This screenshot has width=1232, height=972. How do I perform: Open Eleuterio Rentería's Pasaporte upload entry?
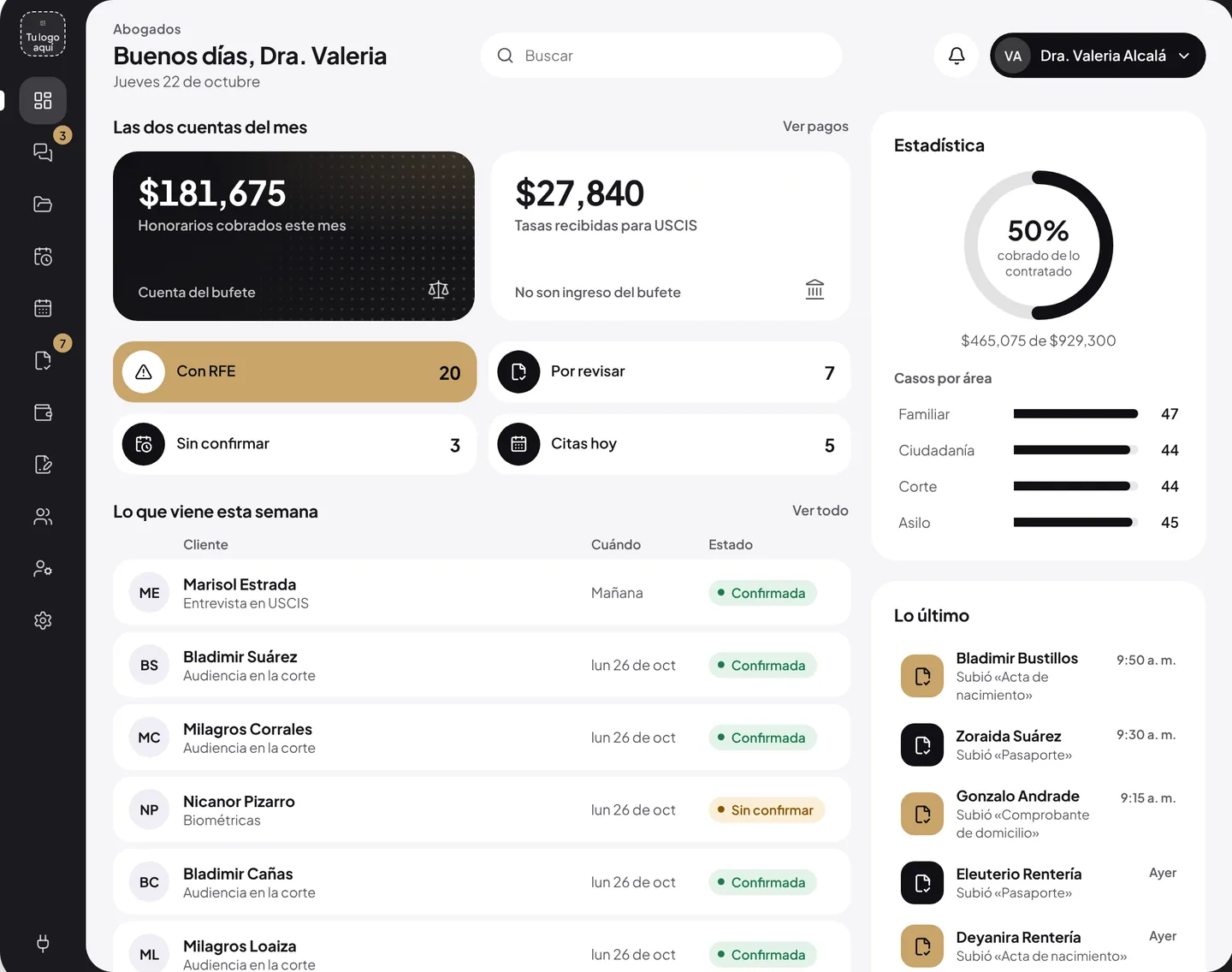click(1039, 882)
